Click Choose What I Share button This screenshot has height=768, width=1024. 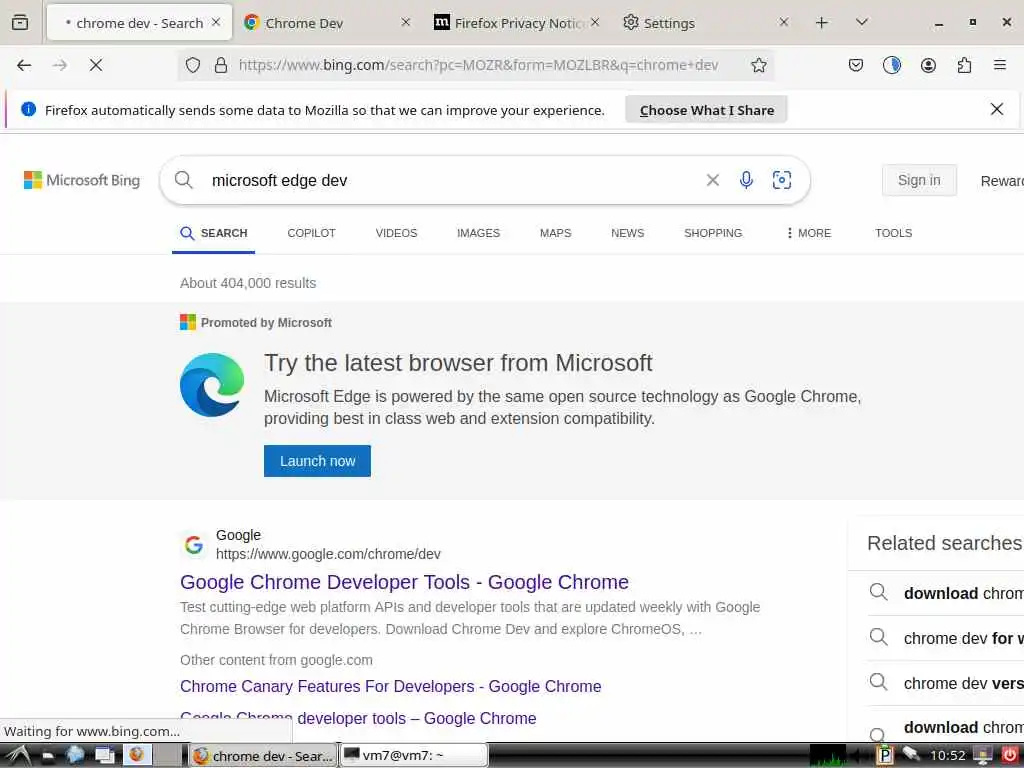coord(707,110)
